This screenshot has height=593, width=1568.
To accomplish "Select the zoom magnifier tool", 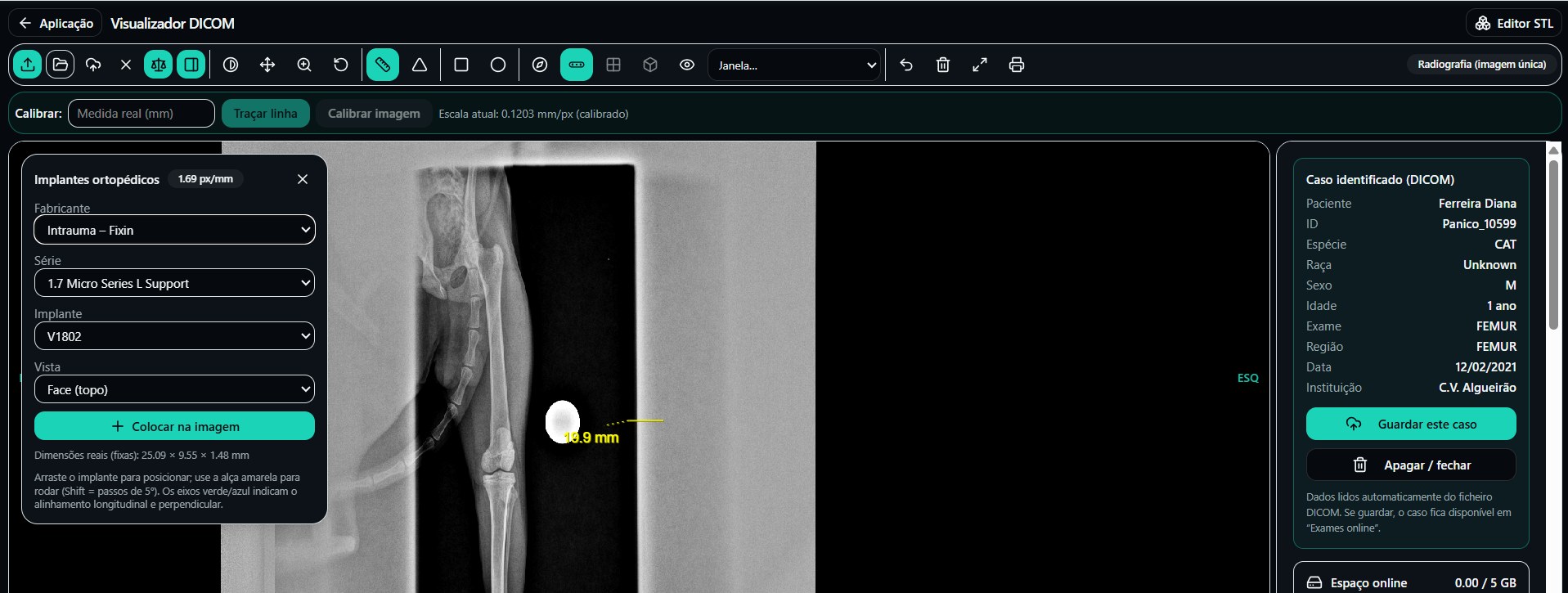I will [304, 65].
